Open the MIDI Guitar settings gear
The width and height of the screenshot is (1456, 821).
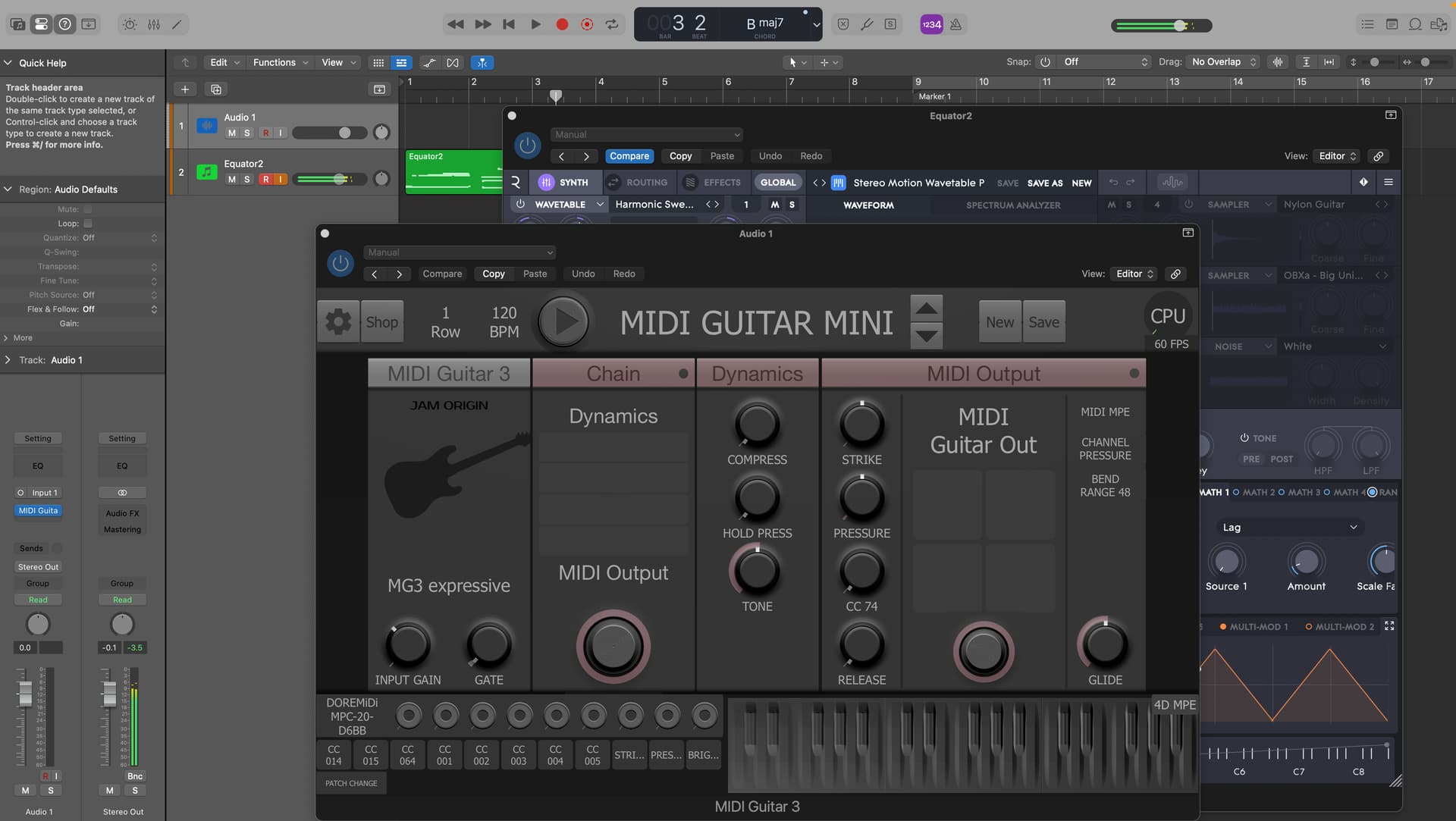click(x=338, y=322)
